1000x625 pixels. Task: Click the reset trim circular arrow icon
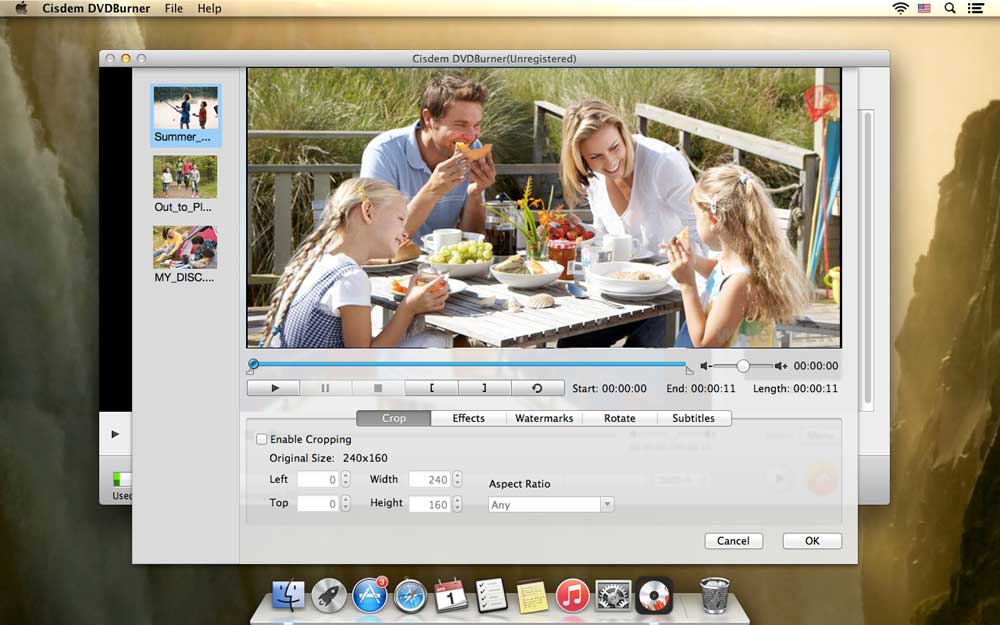click(537, 388)
